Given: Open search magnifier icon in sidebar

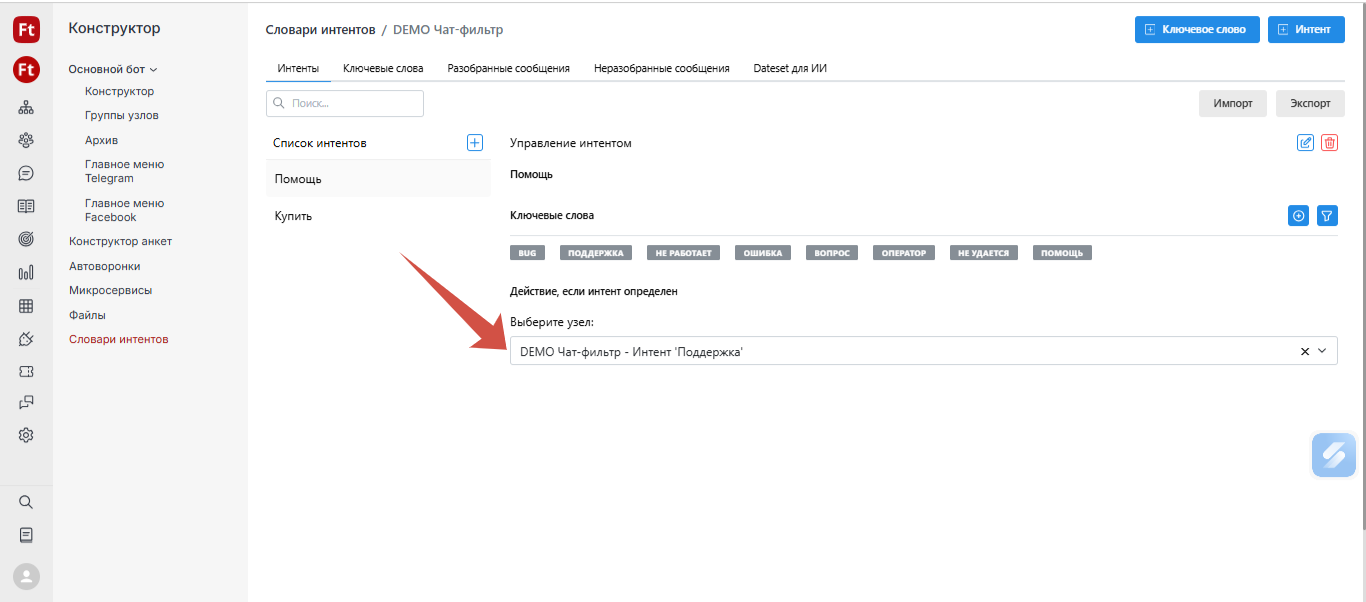Looking at the screenshot, I should pos(26,502).
